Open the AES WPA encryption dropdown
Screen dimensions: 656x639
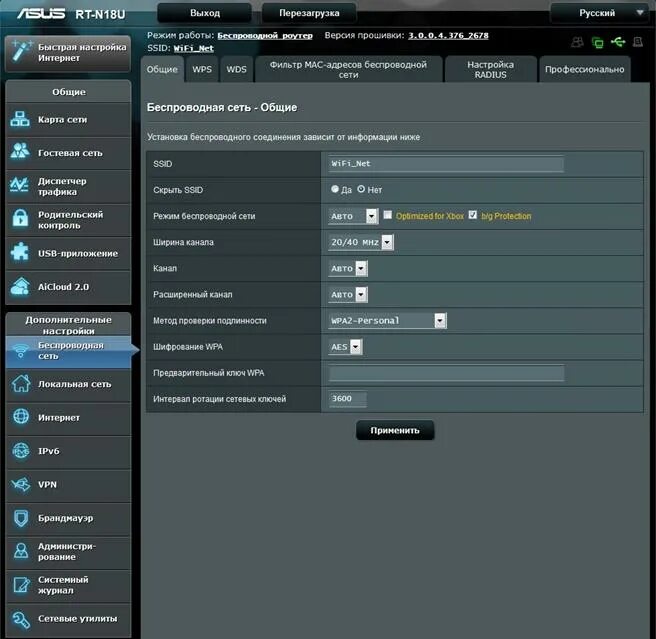[345, 347]
